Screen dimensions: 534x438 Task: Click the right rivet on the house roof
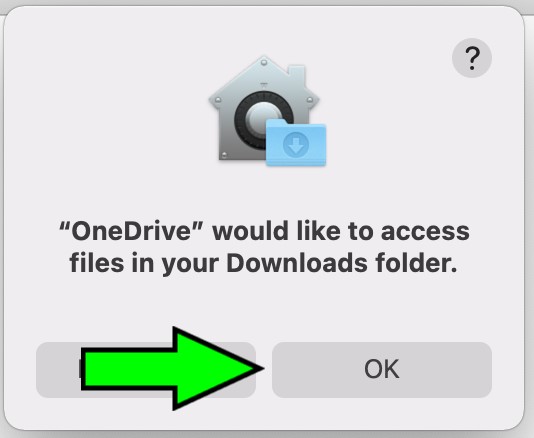310,100
